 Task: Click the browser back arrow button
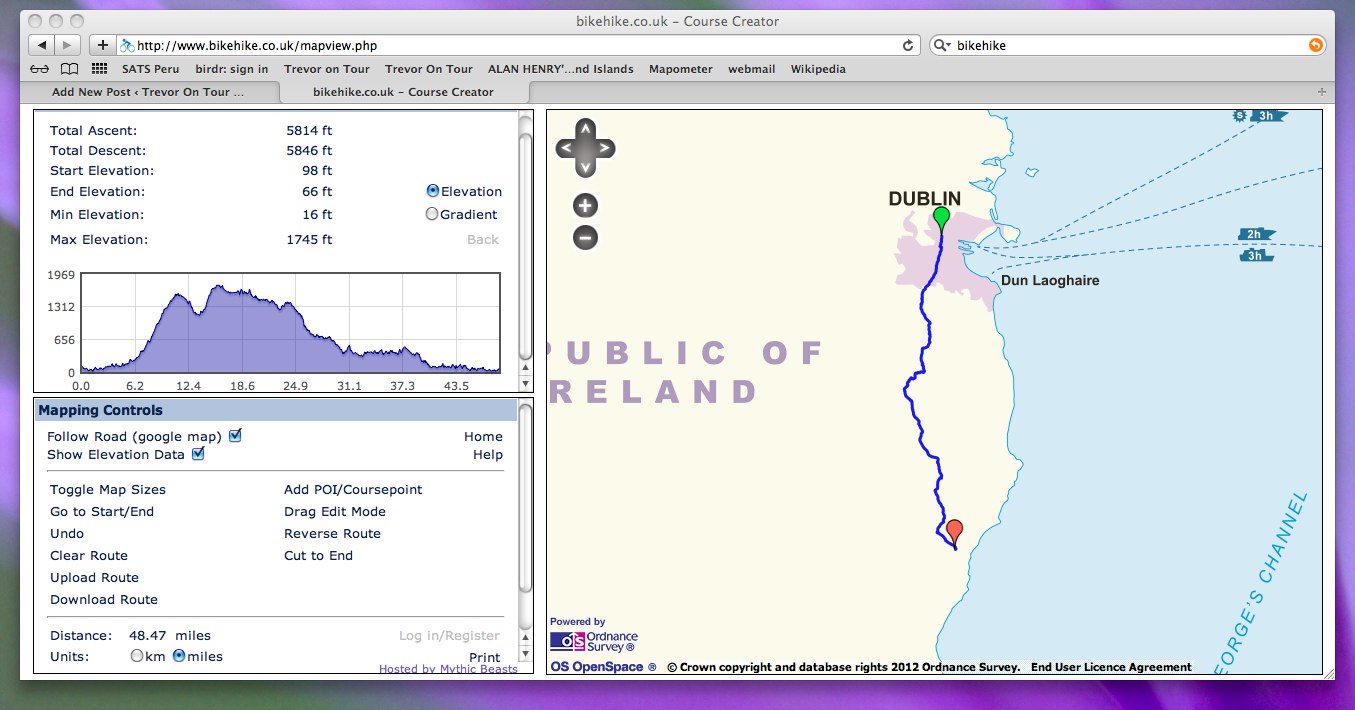43,45
